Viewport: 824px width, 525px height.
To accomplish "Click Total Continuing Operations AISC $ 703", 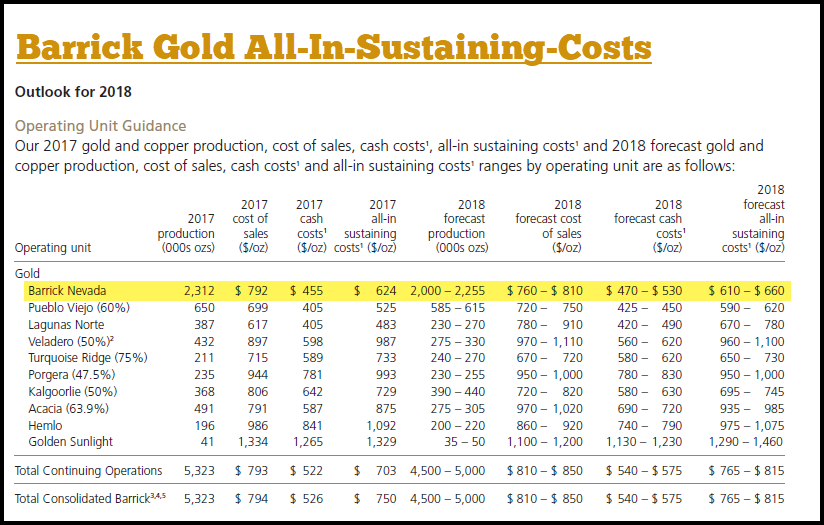I will click(375, 471).
